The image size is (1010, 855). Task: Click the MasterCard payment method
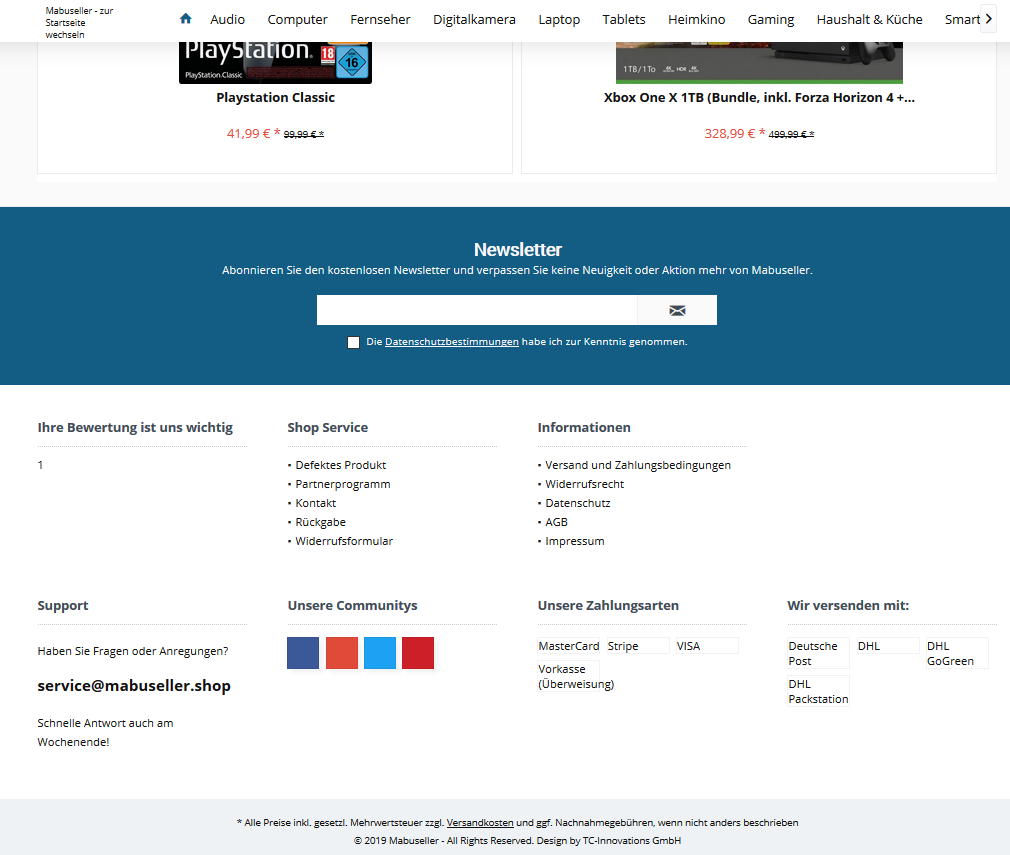569,646
